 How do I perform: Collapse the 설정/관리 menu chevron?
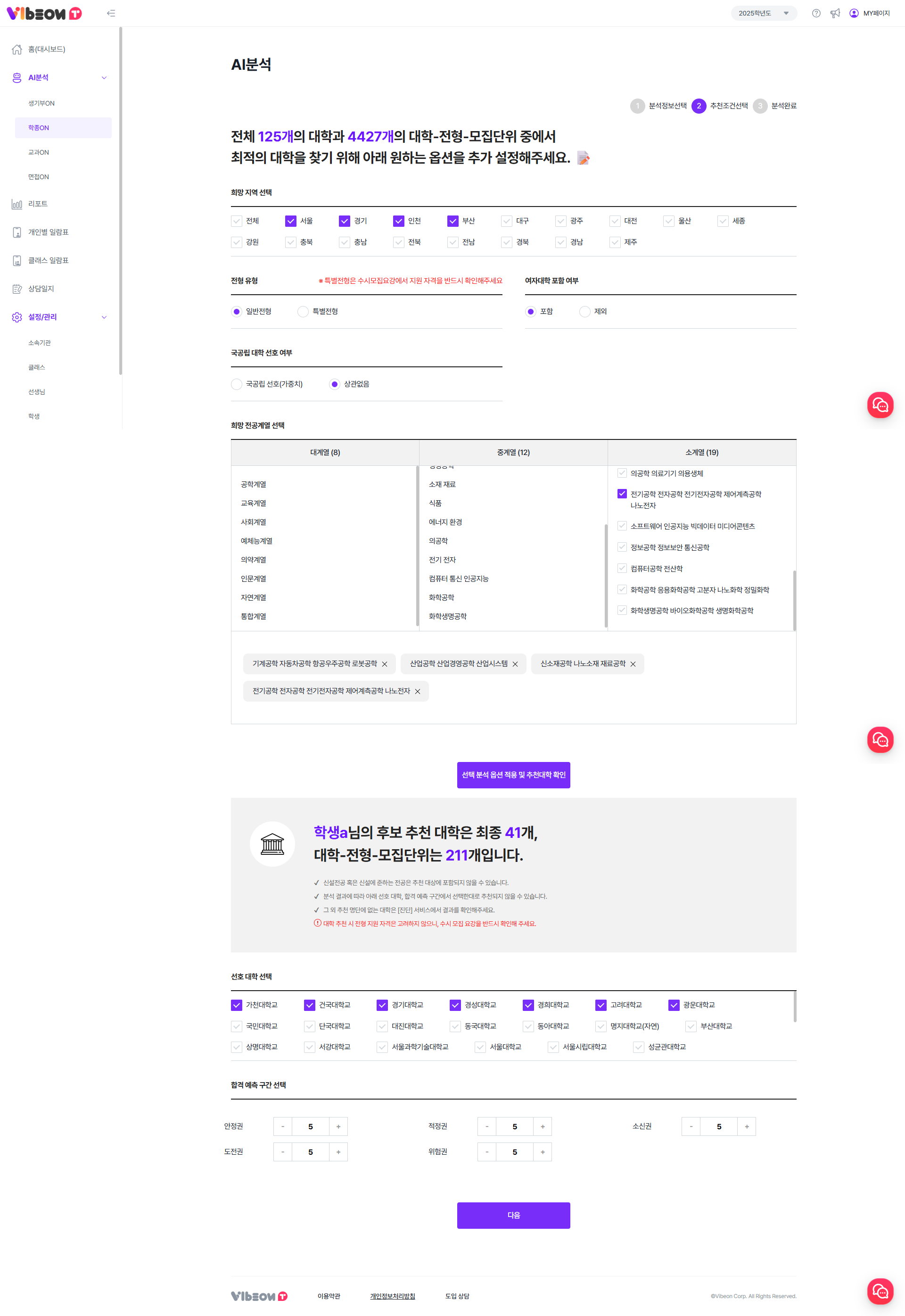click(104, 317)
